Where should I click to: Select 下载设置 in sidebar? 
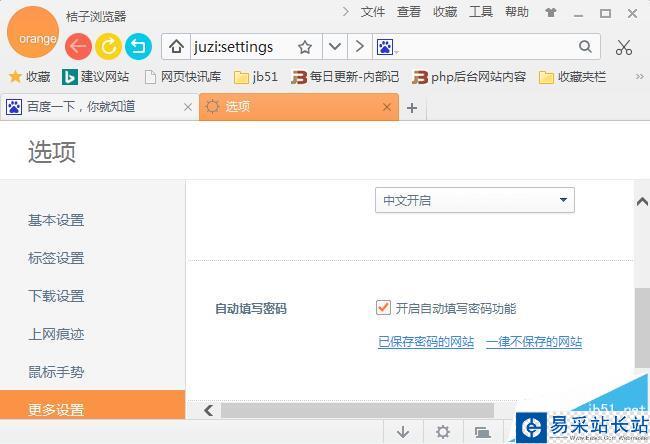pyautogui.click(x=56, y=296)
